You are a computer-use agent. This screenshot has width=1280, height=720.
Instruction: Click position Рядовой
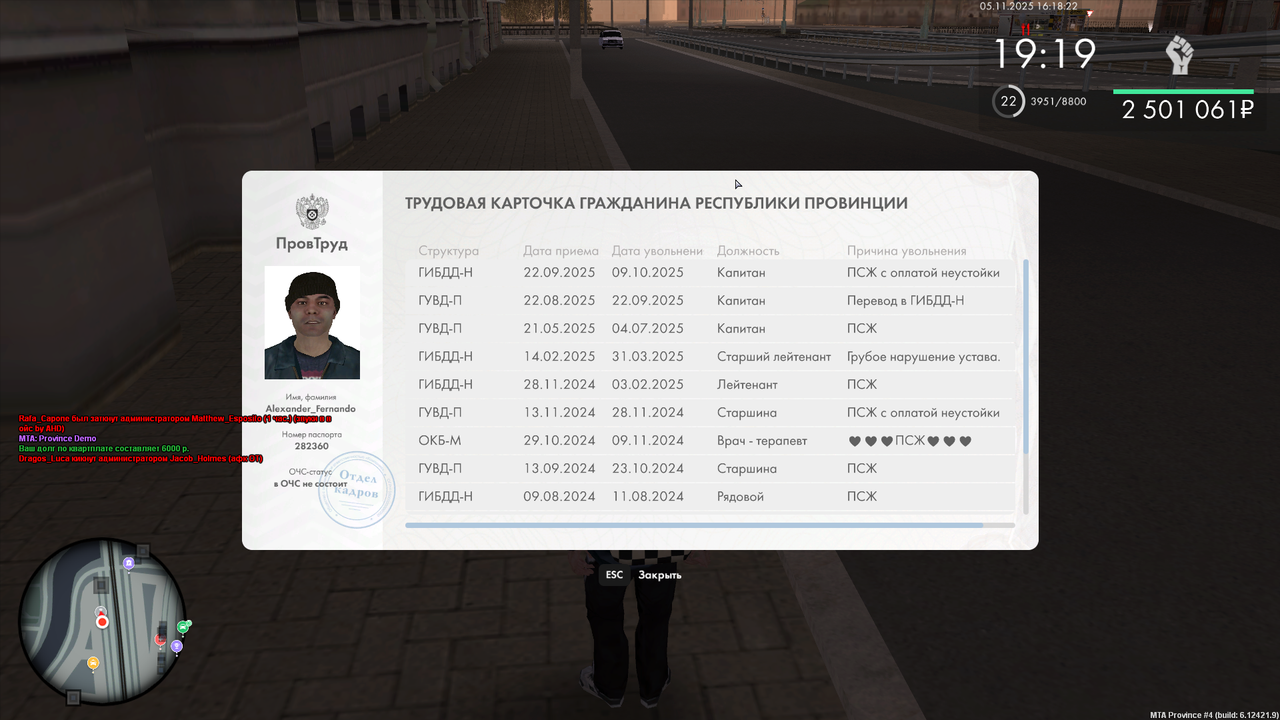coord(740,496)
